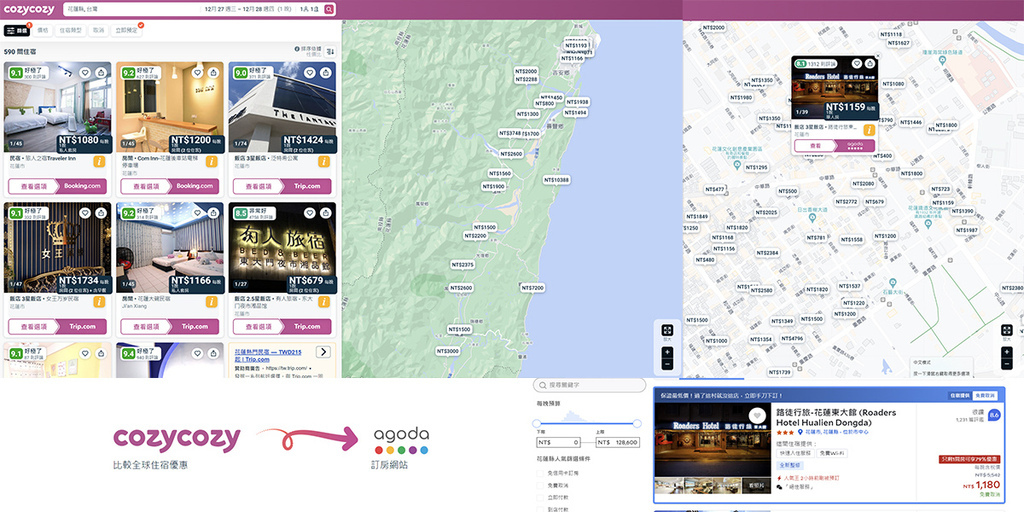Close the Roaders Hotel map popup
Screen dimensions: 1024x512
pyautogui.click(x=878, y=56)
